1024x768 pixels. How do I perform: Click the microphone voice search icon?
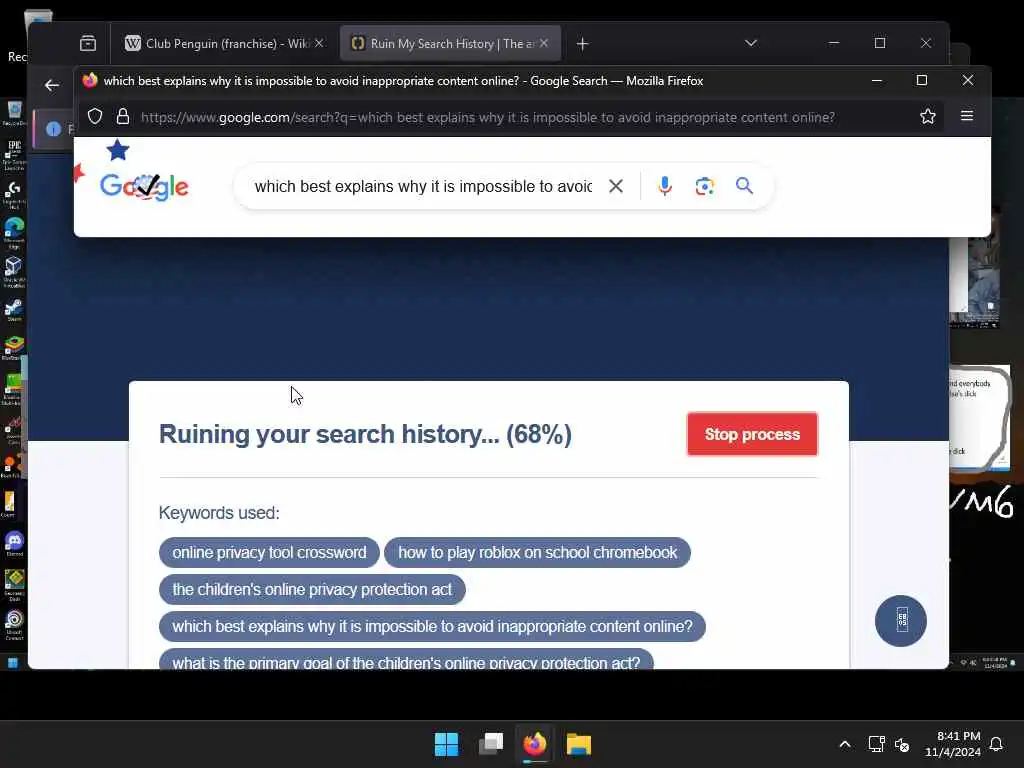pyautogui.click(x=665, y=186)
